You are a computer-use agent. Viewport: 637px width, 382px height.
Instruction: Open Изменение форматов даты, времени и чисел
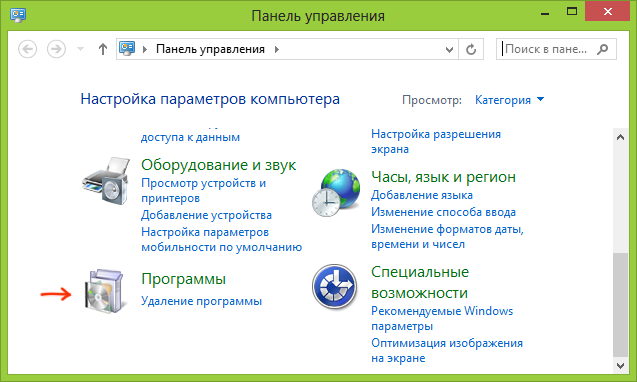coord(447,237)
